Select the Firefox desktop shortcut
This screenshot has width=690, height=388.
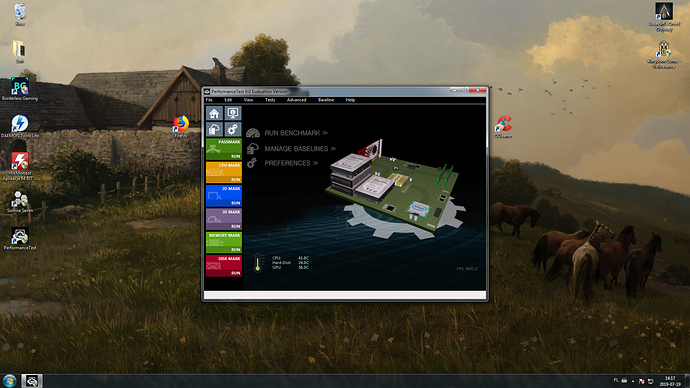[181, 127]
